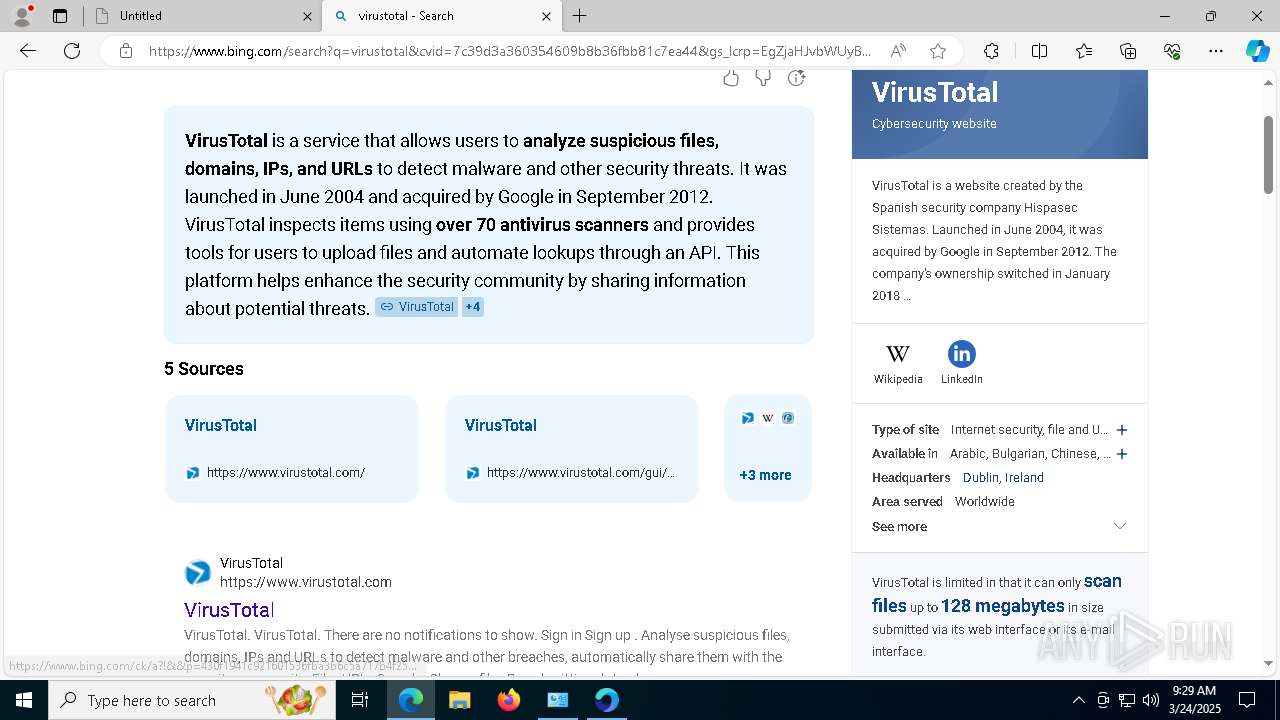Expand Available in plus button

[1122, 454]
